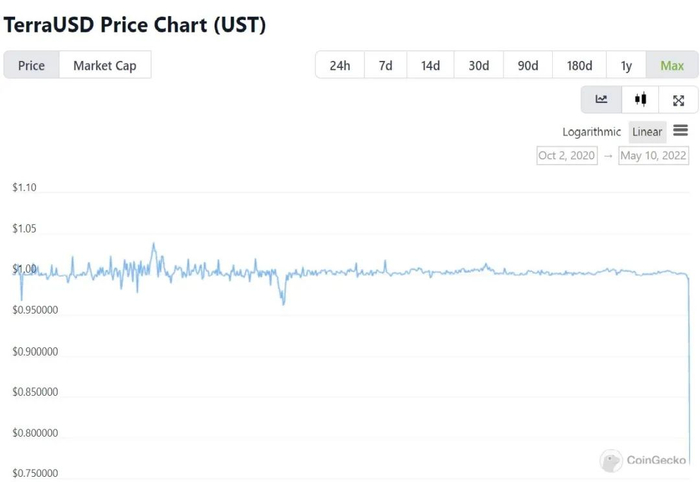Choose 14d time range
This screenshot has height=482, width=700.
tap(430, 66)
